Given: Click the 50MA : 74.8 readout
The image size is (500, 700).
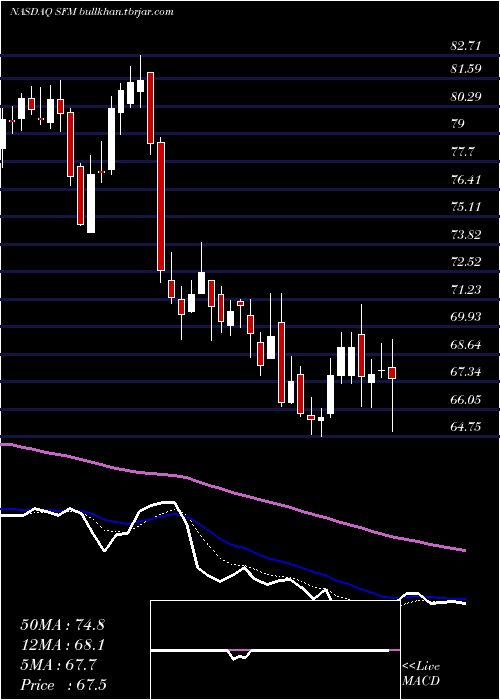Looking at the screenshot, I should click(x=63, y=625).
